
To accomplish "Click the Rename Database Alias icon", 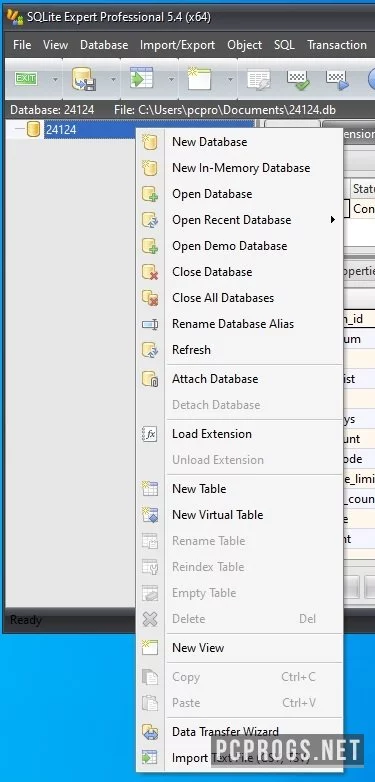I will coord(150,324).
